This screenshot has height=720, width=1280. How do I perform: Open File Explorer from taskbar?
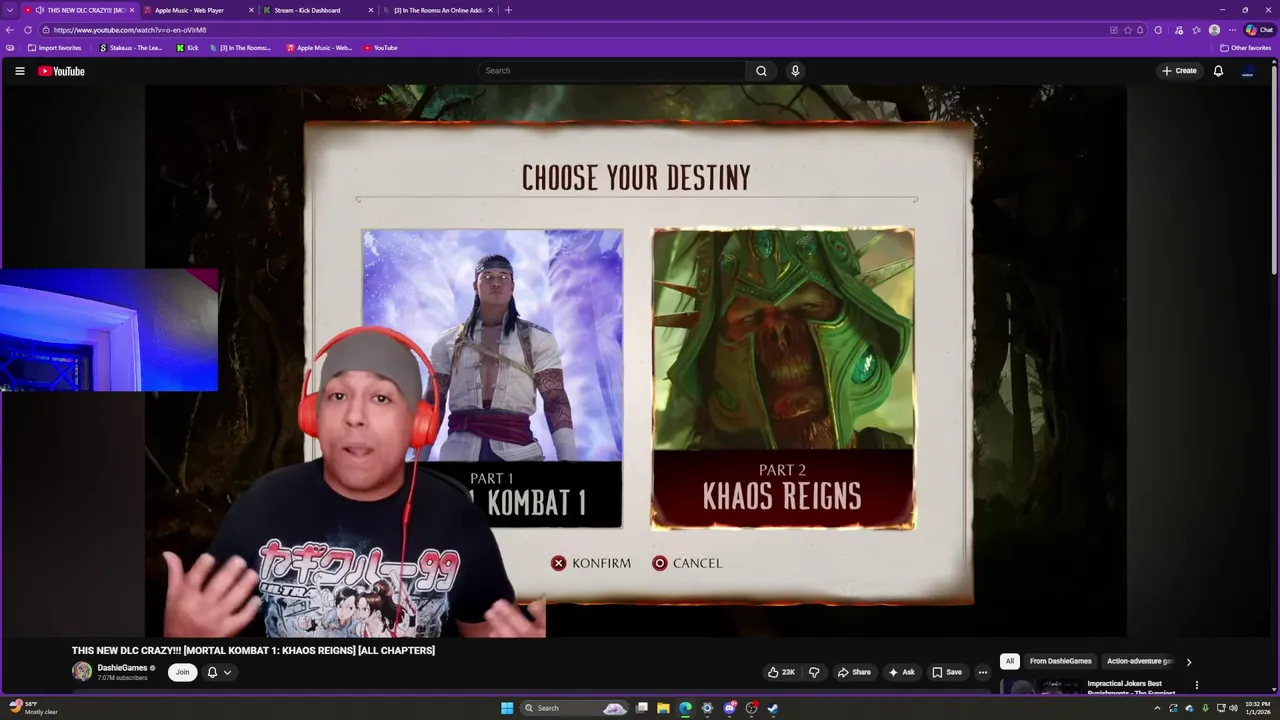(663, 708)
